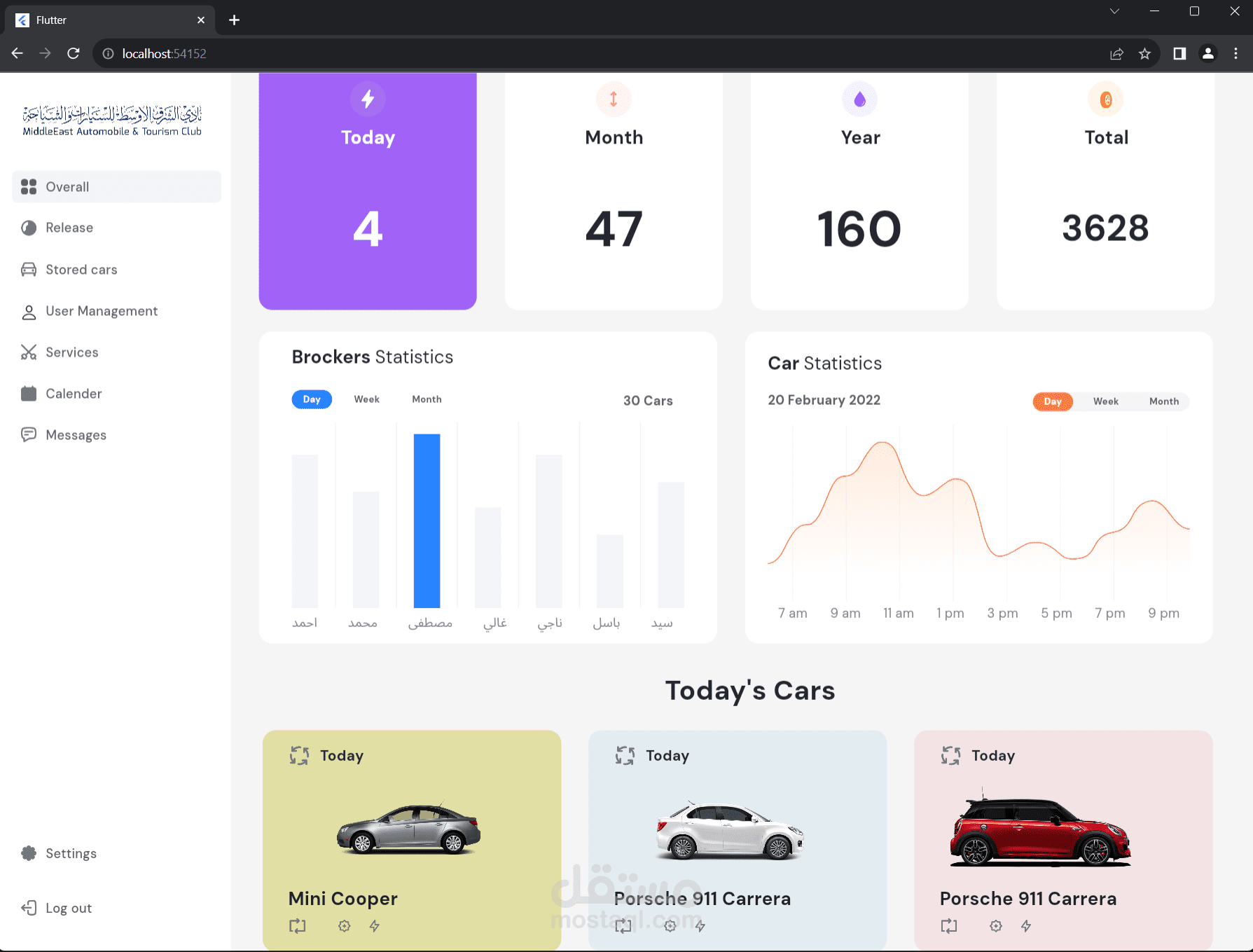Select Week toggle in Brockers Statistics

pos(367,399)
